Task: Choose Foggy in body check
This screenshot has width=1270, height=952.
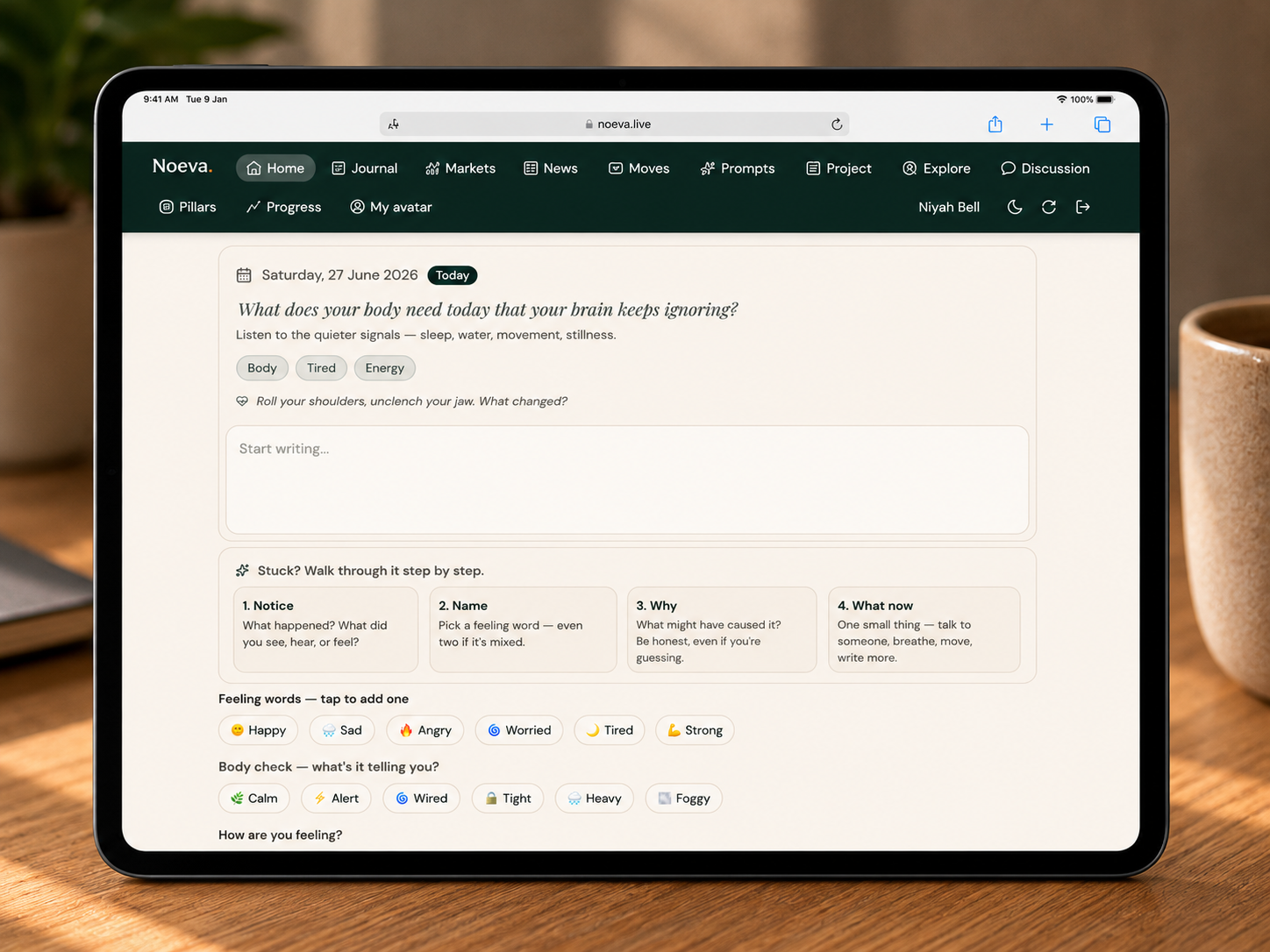Action: point(684,799)
